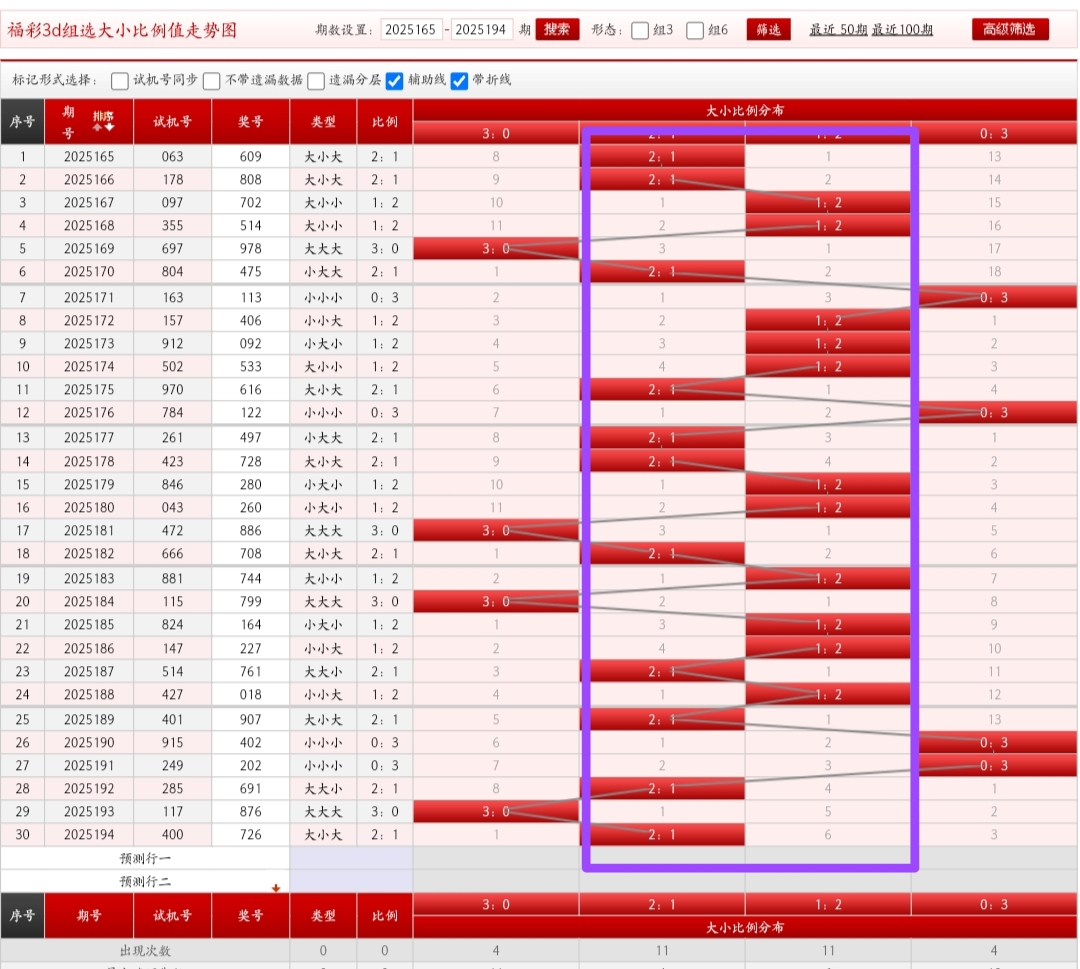Click the 筛选 button
The image size is (1080, 969).
coord(768,29)
